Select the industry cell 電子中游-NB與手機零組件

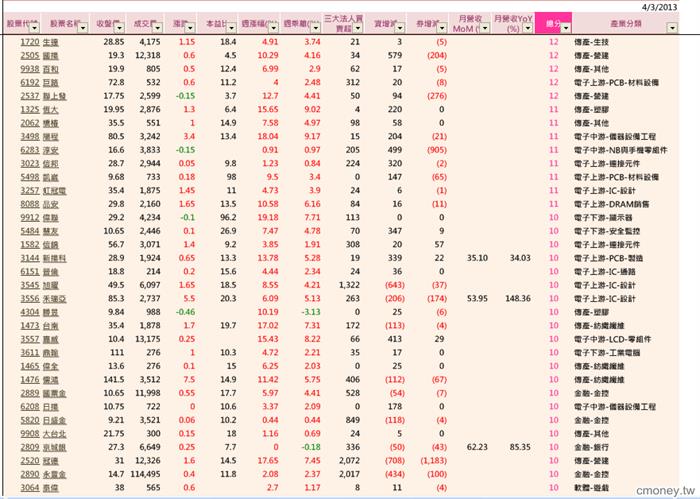pyautogui.click(x=621, y=150)
